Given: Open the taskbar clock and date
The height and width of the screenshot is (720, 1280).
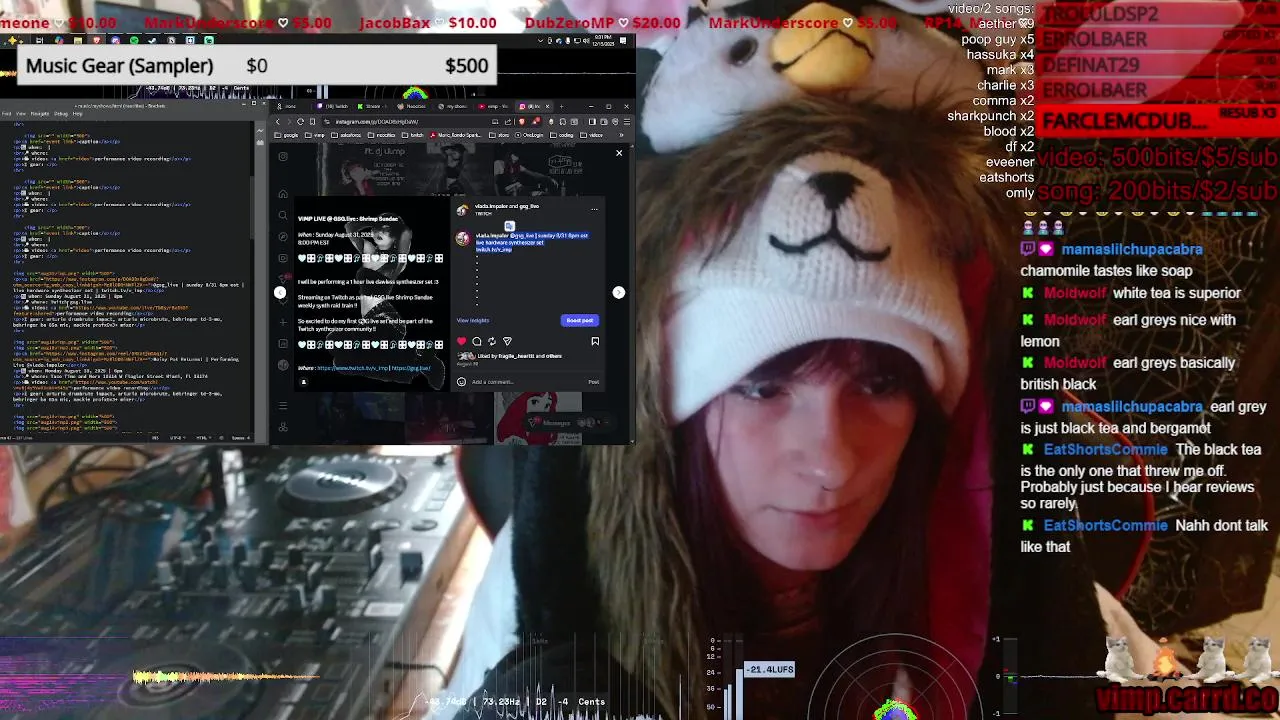Looking at the screenshot, I should tap(603, 41).
